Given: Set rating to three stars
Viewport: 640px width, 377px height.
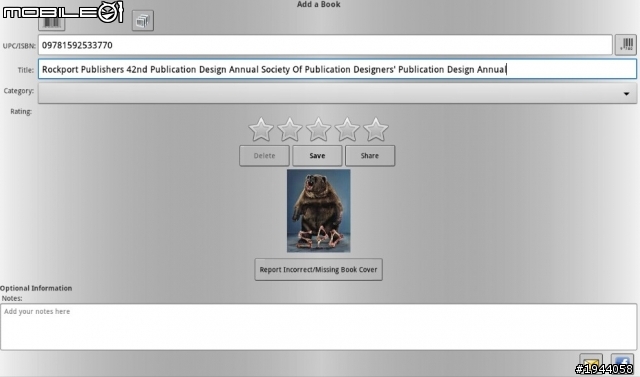Looking at the screenshot, I should click(x=318, y=129).
